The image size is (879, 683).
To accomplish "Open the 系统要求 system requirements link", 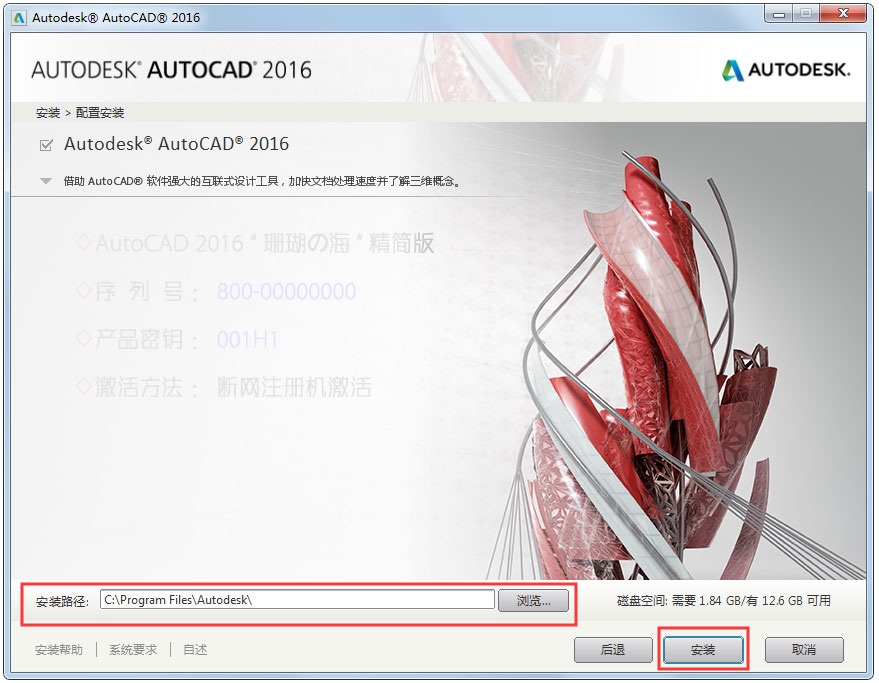I will pos(131,649).
